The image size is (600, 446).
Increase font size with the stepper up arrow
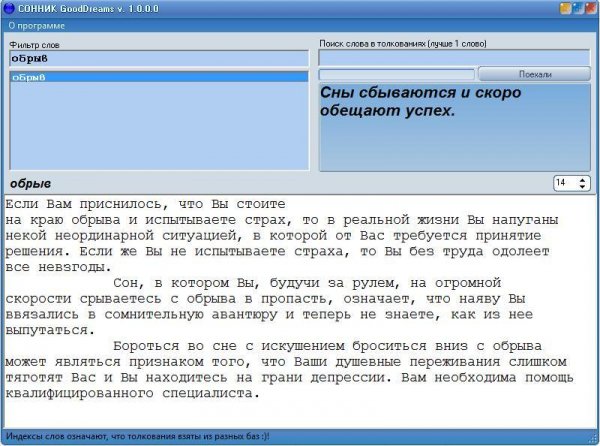pyautogui.click(x=582, y=180)
